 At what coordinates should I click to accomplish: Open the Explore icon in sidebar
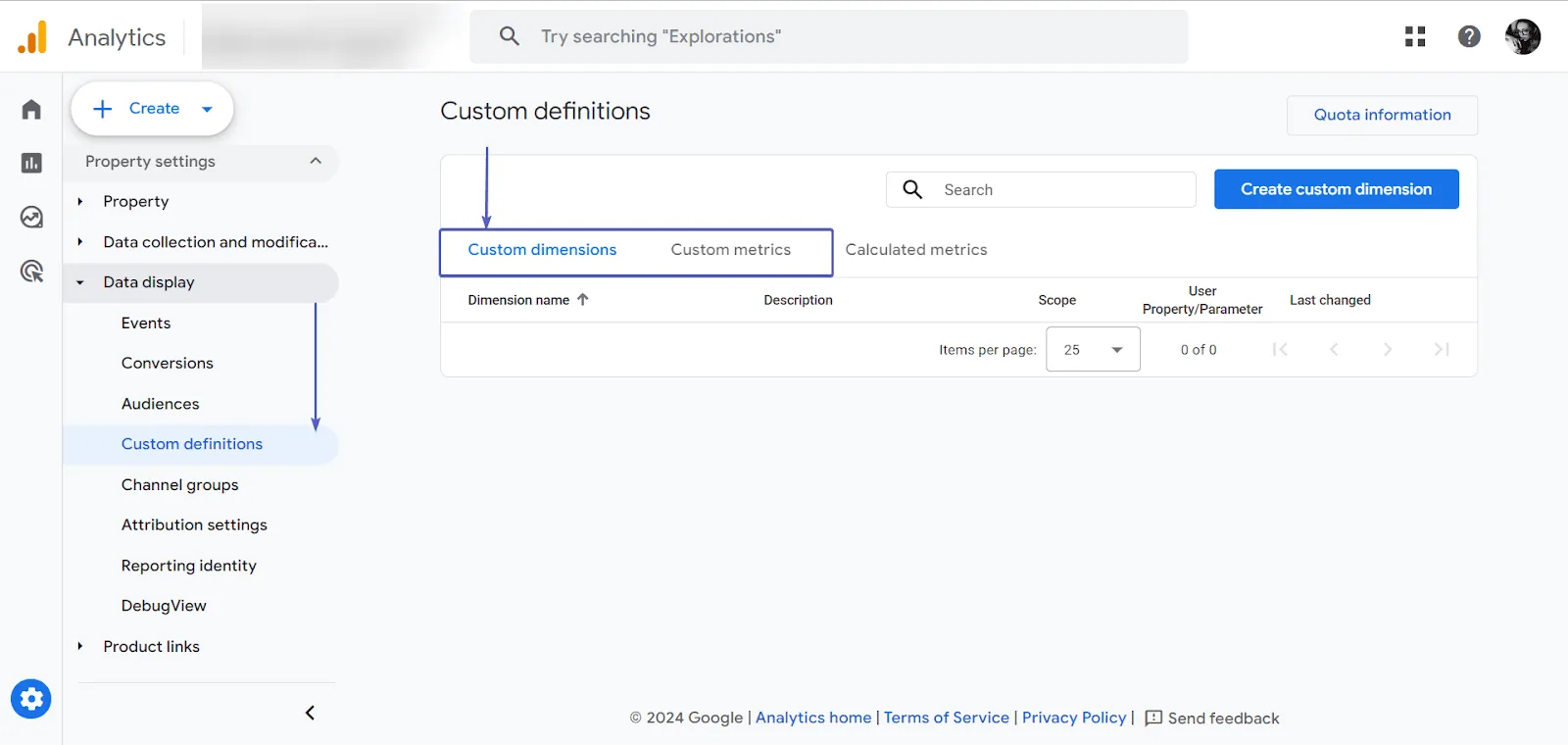tap(31, 217)
